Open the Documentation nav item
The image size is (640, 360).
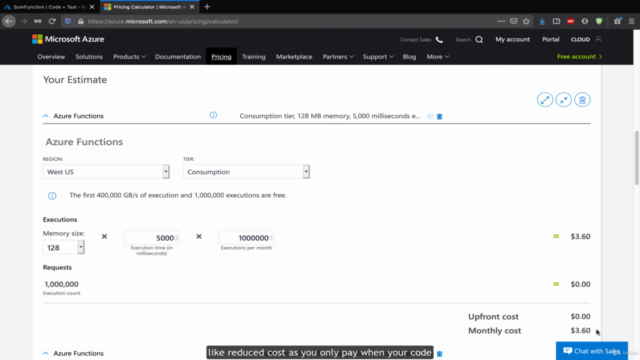178,57
